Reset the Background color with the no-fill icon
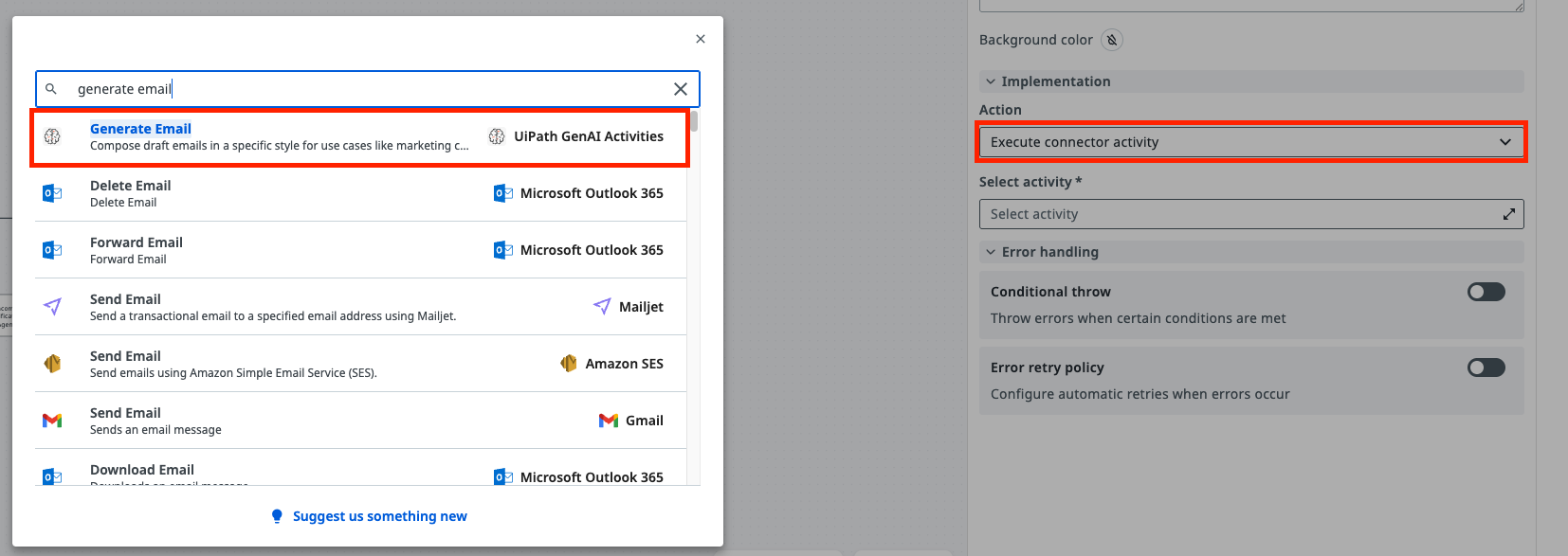1568x556 pixels. point(1112,40)
